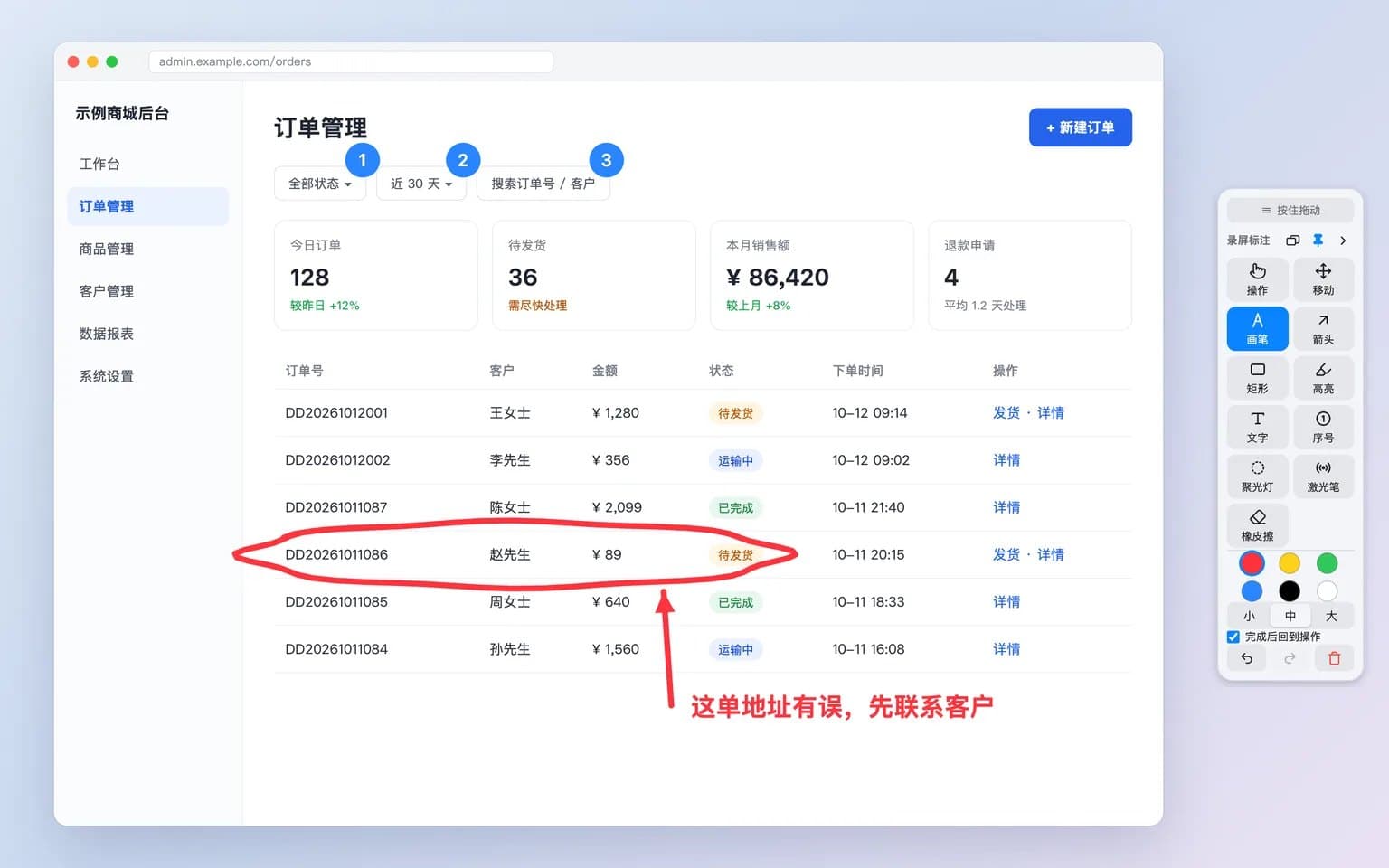
Task: Go to 商品管理 in the sidebar
Action: (x=147, y=249)
